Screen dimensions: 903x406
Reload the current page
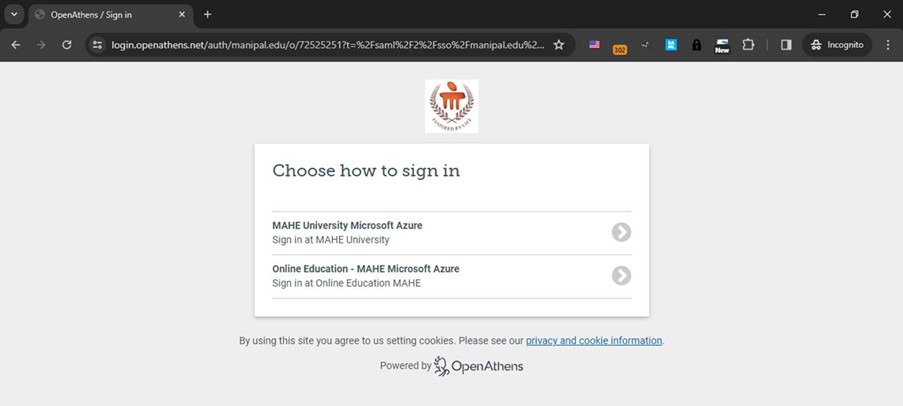(67, 45)
